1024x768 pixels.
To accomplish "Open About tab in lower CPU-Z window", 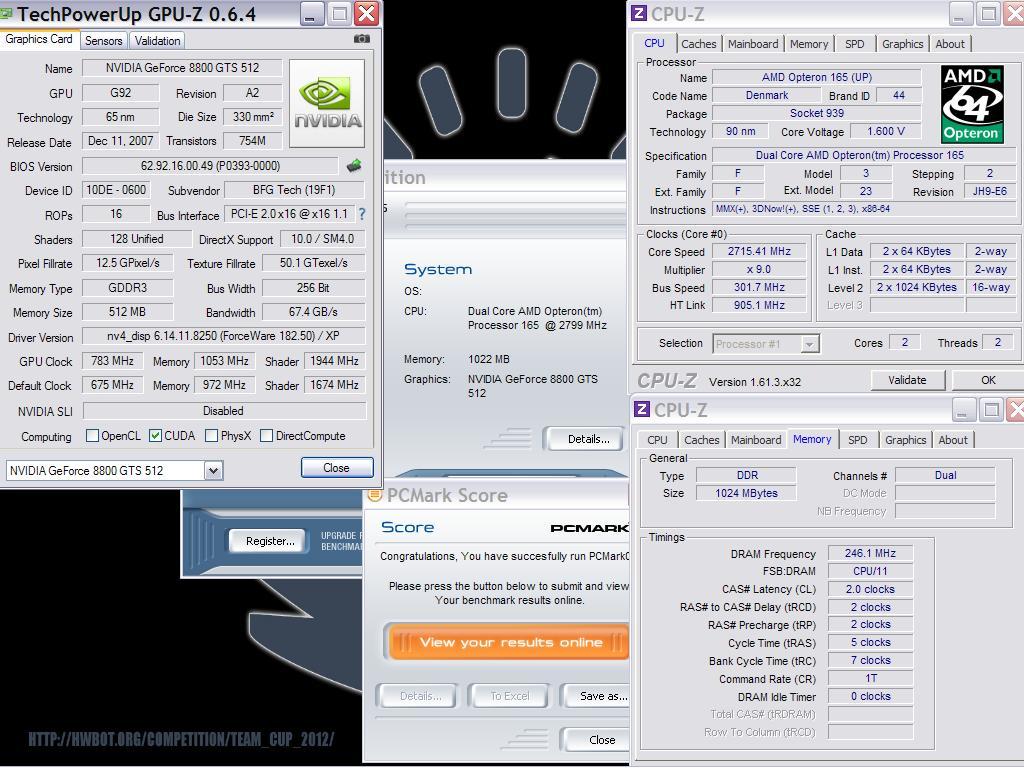I will click(x=953, y=440).
